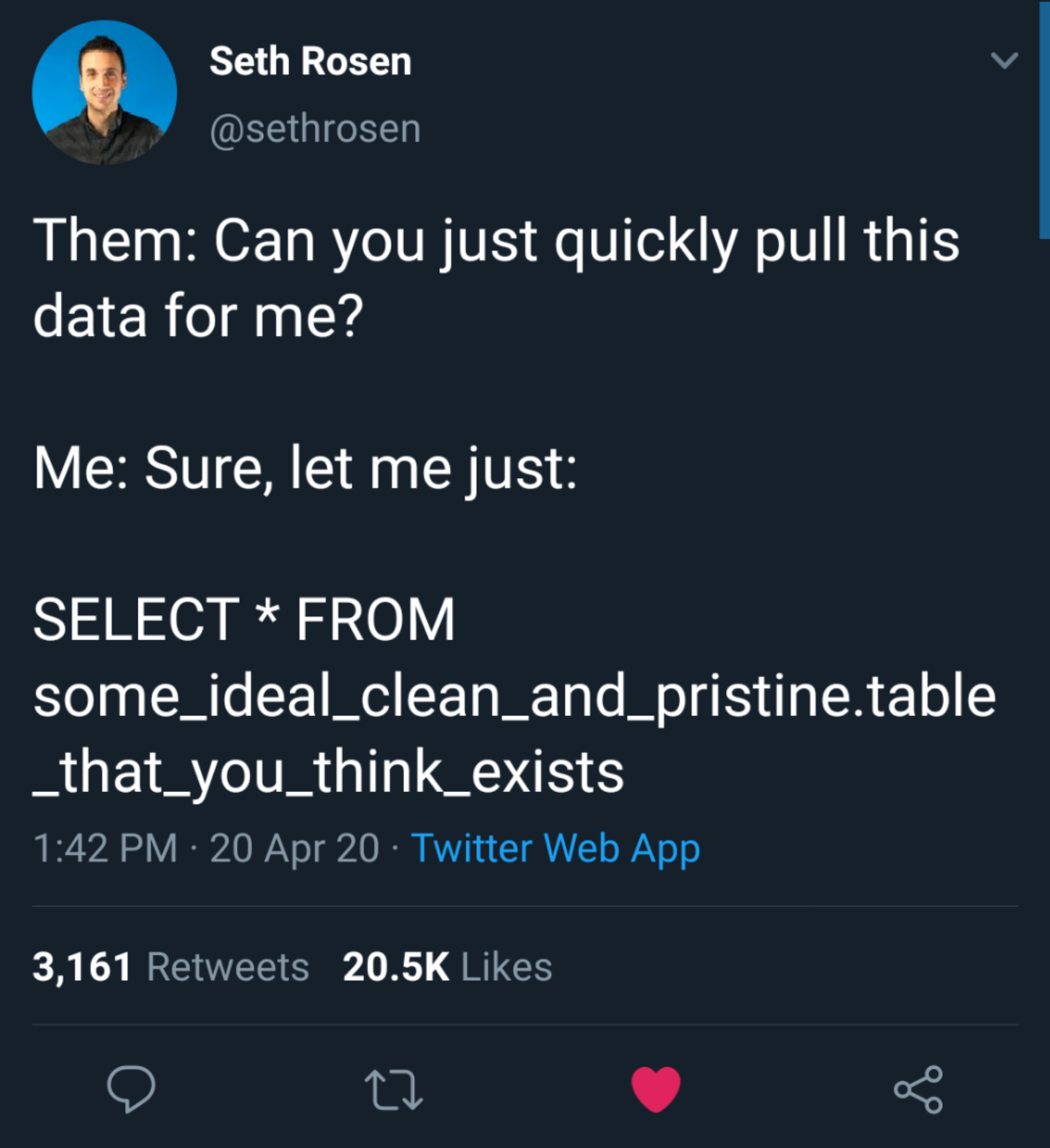Image resolution: width=1050 pixels, height=1148 pixels.
Task: Unlike the tweet with the red heart
Action: pos(656,1088)
